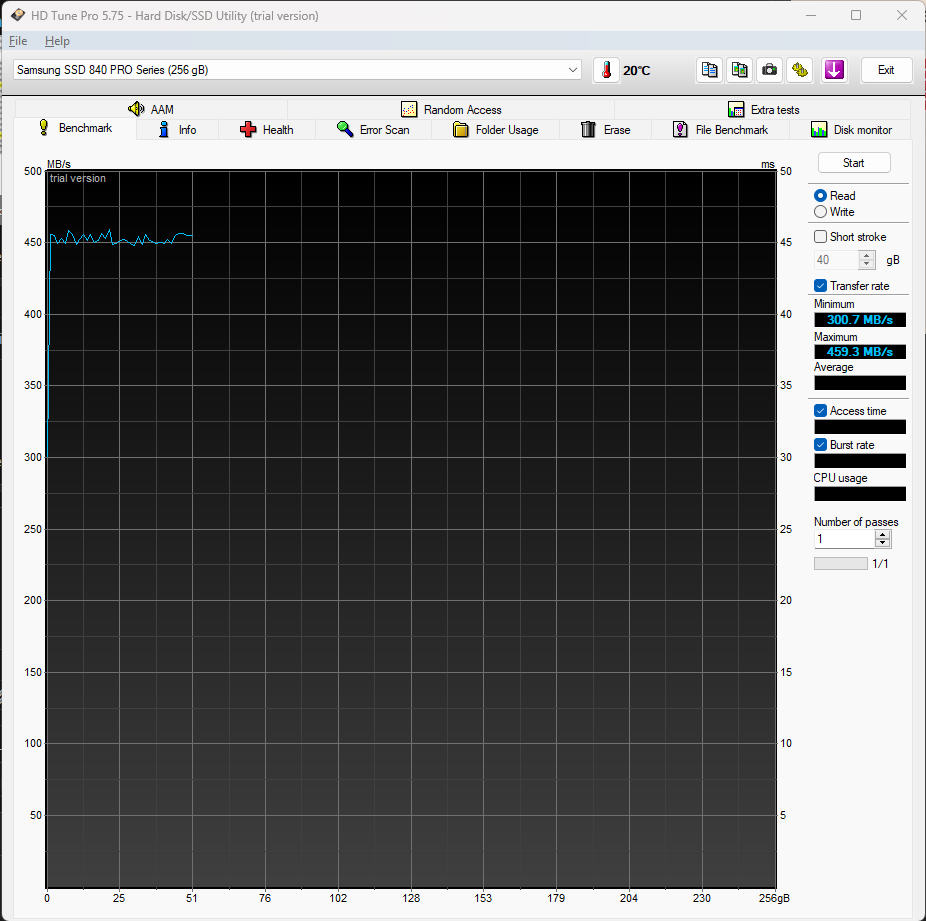Select the Write radio button
This screenshot has height=921, width=926.
coord(820,211)
